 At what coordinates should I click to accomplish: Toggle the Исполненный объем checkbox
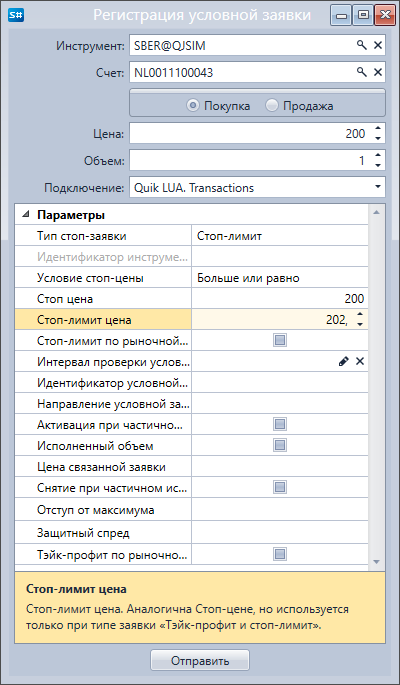point(279,445)
